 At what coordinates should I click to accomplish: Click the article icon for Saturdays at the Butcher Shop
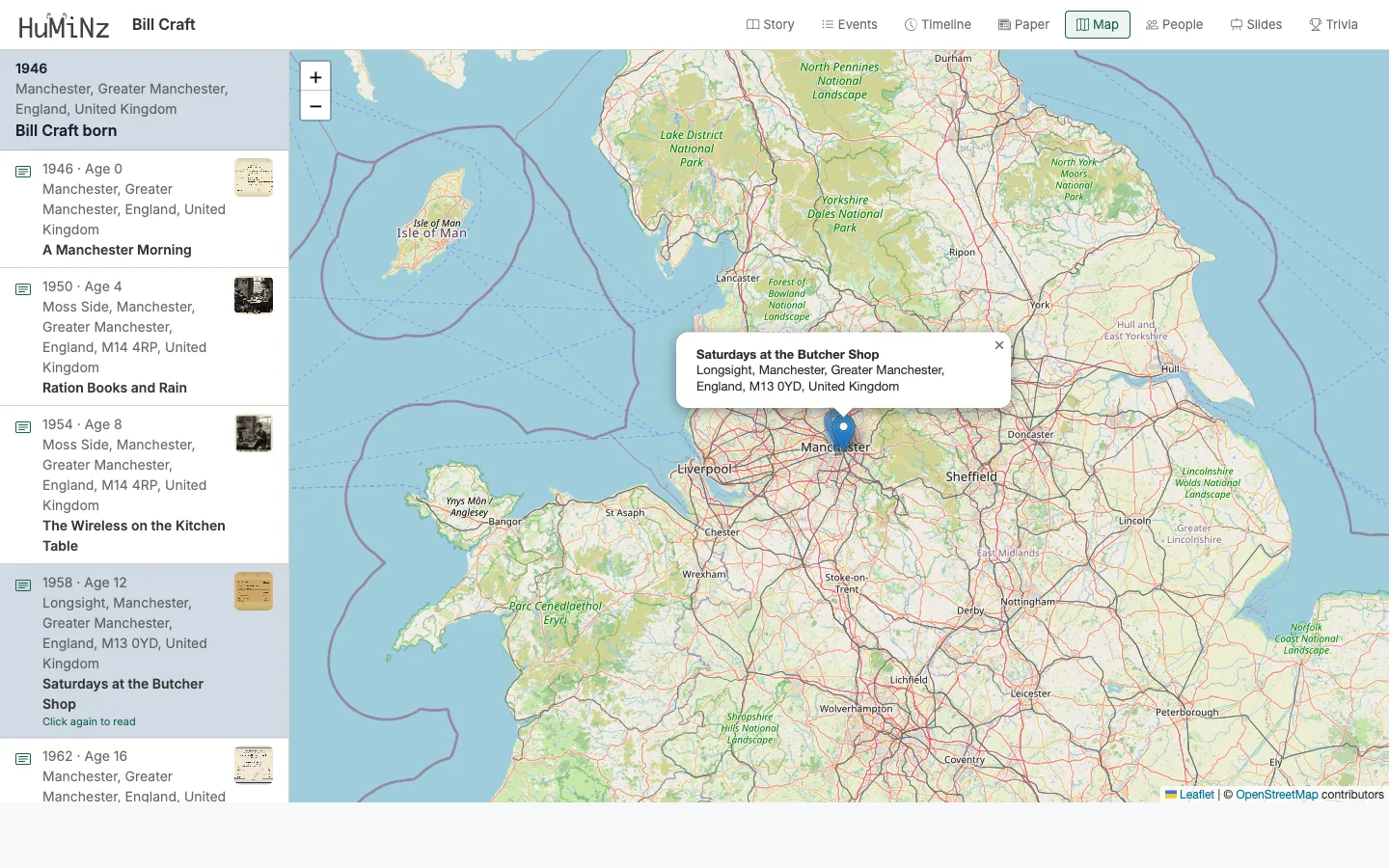(23, 585)
